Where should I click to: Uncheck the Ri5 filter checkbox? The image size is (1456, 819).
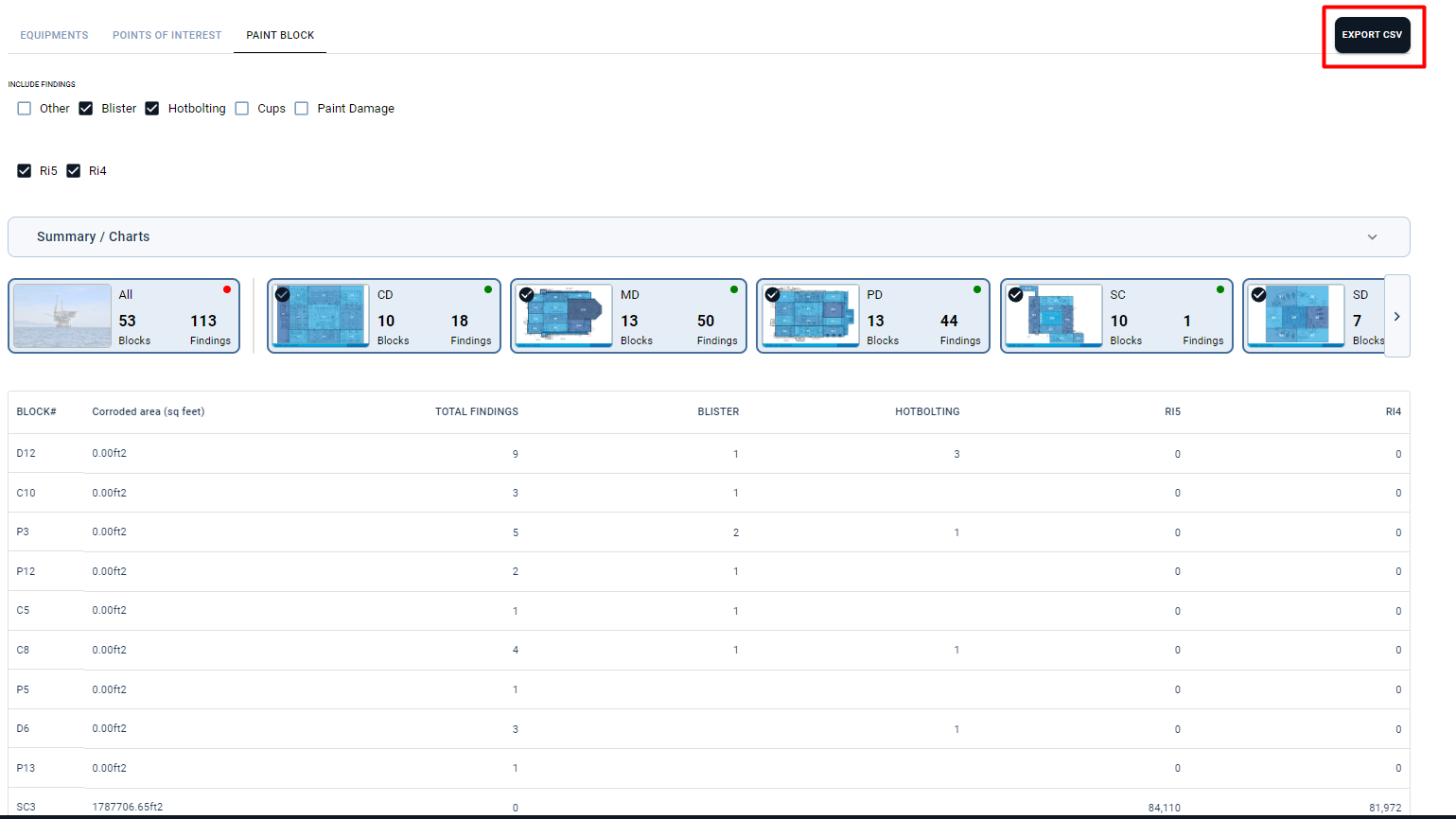click(25, 171)
